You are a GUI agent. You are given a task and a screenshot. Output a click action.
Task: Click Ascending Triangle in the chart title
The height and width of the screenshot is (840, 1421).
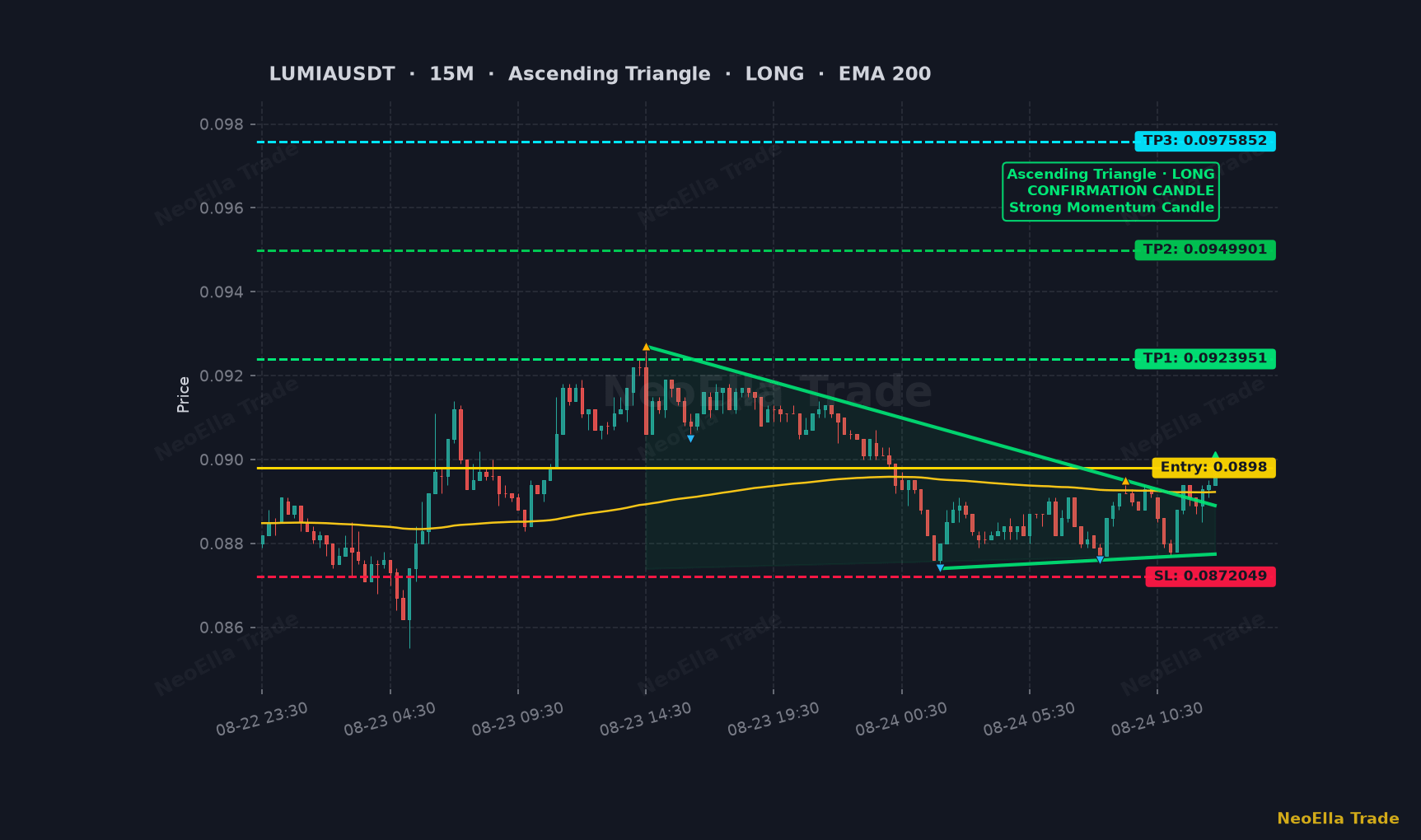[x=610, y=74]
